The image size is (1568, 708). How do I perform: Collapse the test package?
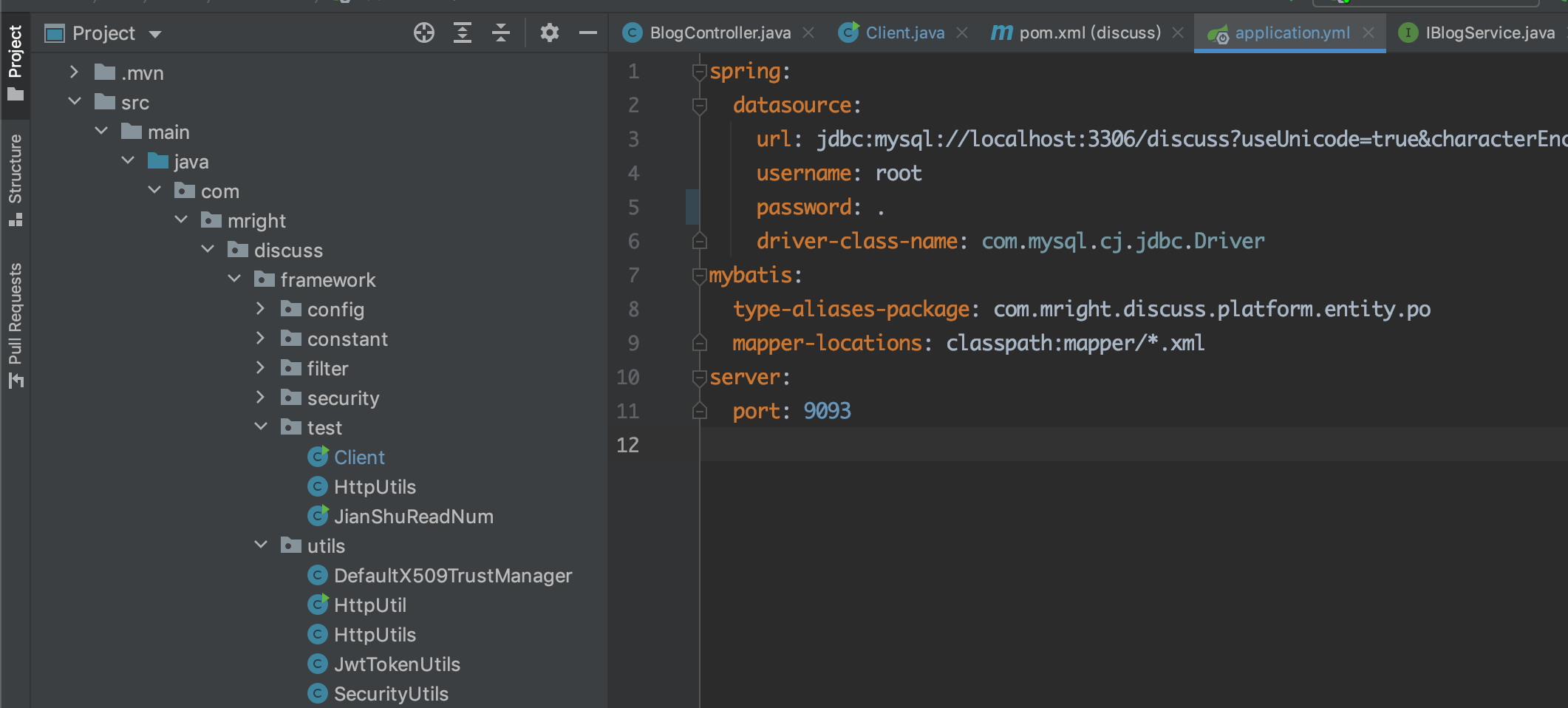pyautogui.click(x=261, y=426)
